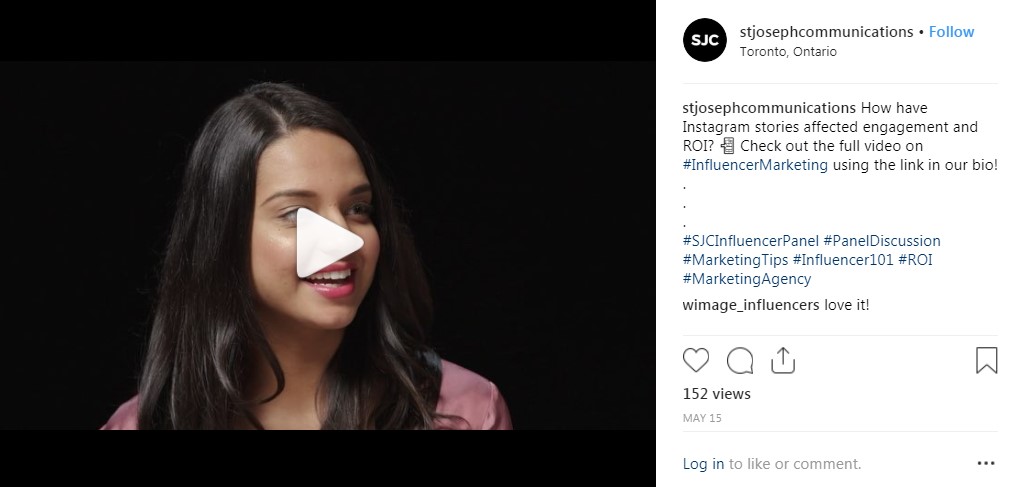
Task: Save the post with the bookmark icon
Action: click(986, 360)
